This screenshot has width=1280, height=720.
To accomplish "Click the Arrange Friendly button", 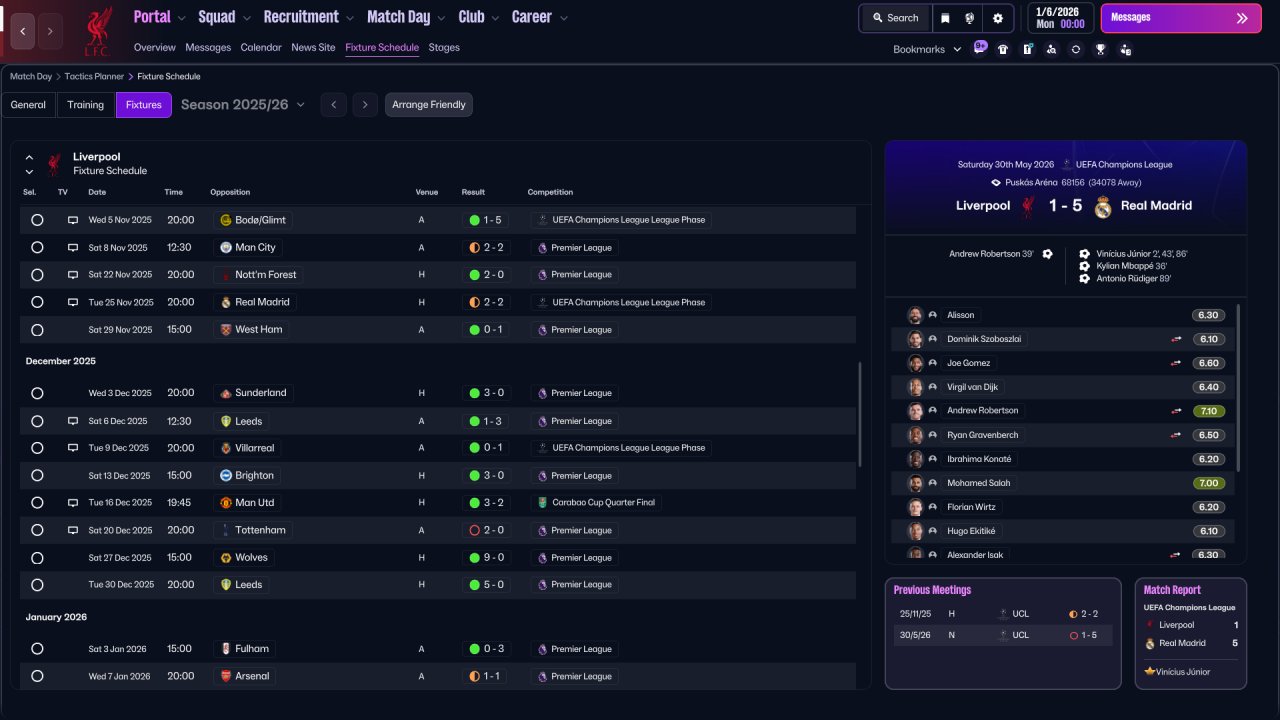I will 429,105.
